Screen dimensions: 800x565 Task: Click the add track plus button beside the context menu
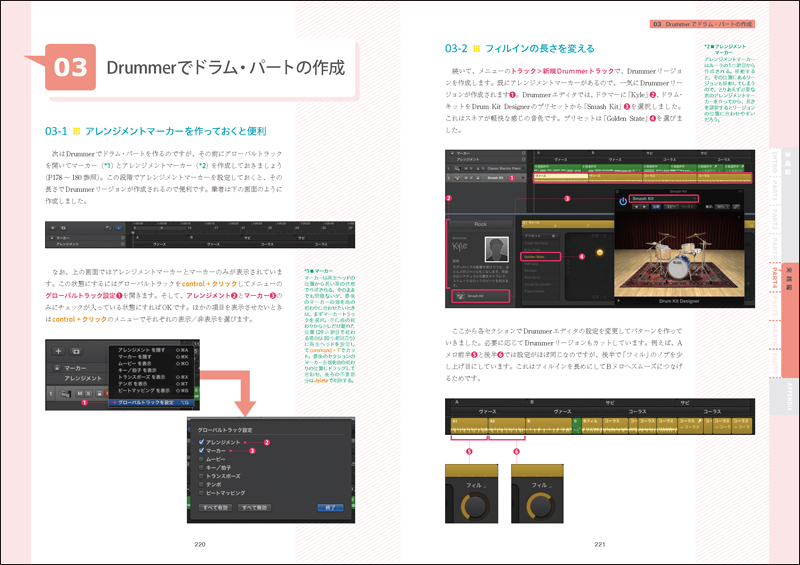point(58,351)
